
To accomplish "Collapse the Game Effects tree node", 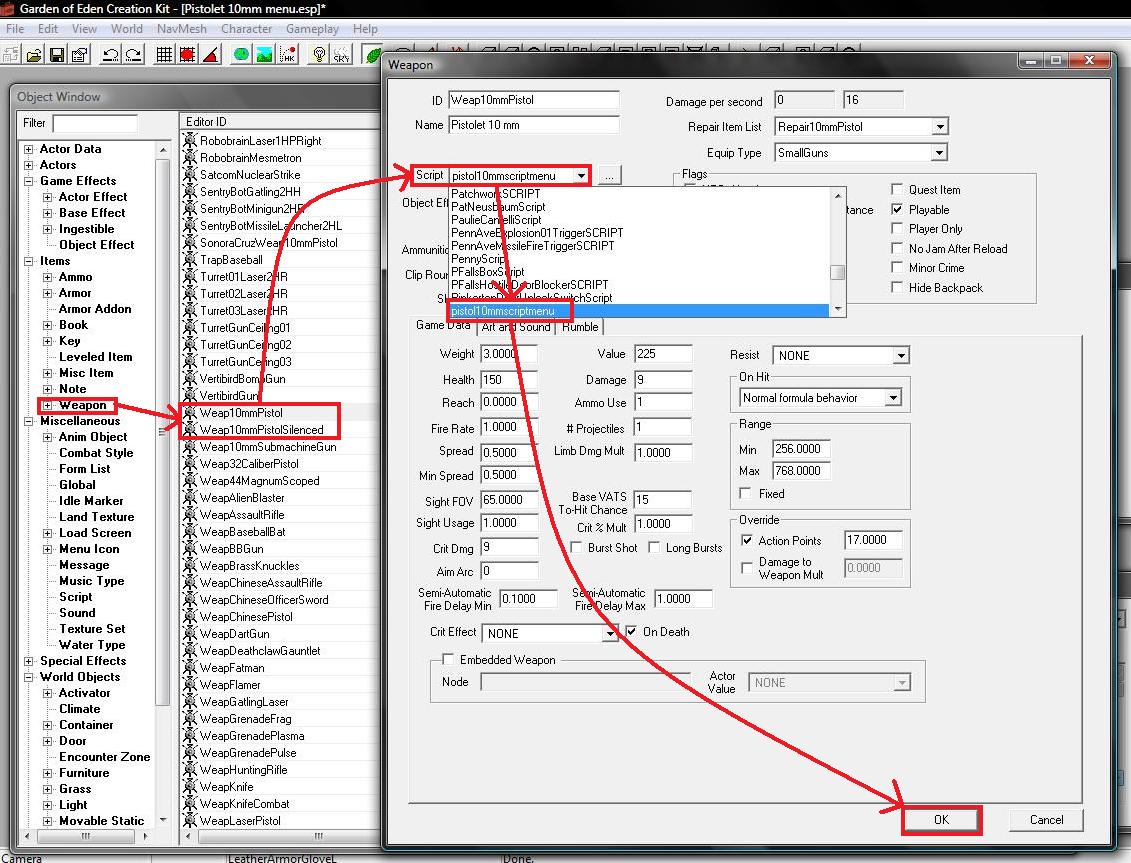I will coord(29,181).
